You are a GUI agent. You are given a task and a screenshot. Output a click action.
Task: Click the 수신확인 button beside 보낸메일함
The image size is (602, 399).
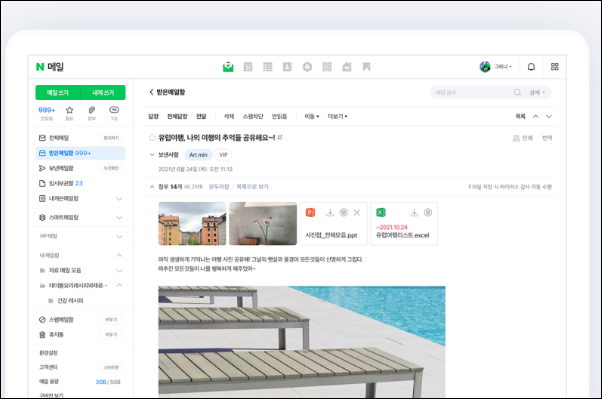(111, 168)
